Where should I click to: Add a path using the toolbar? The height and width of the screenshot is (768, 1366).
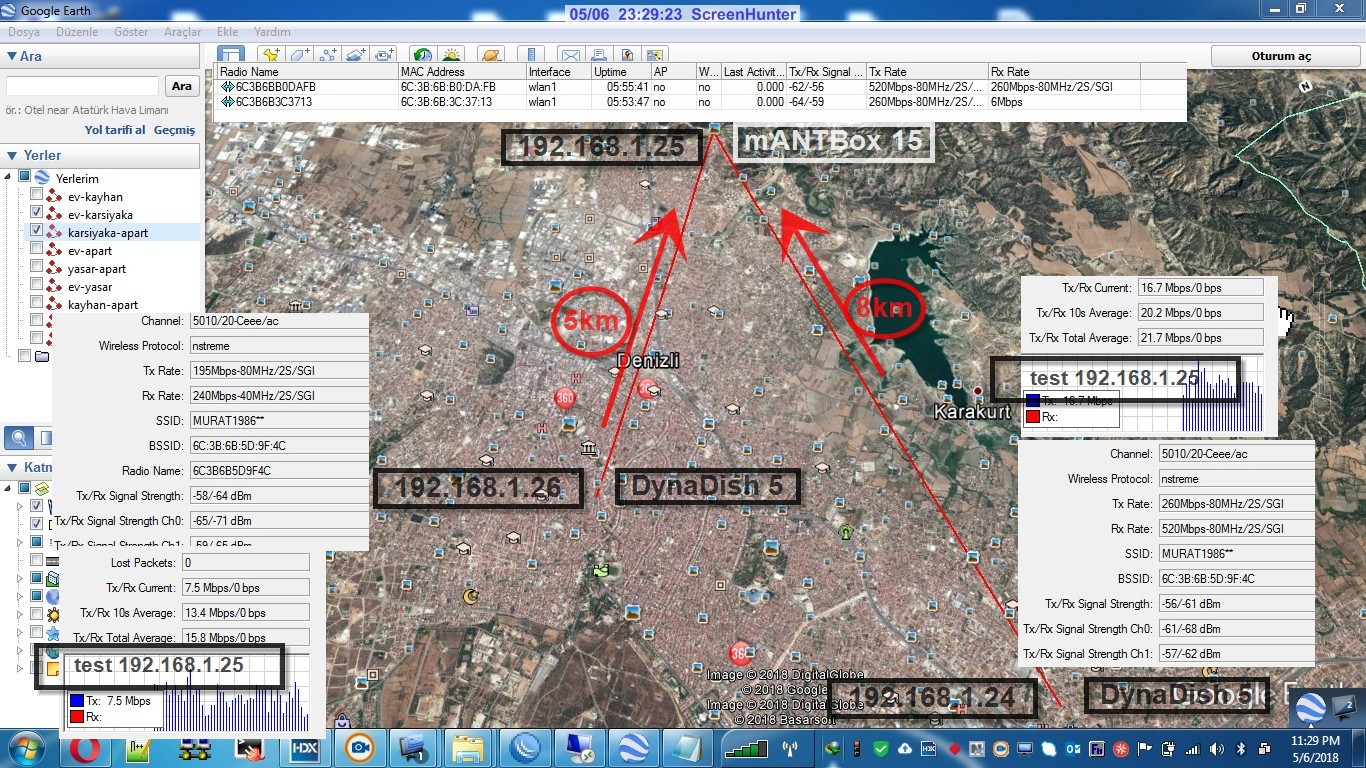[x=328, y=54]
